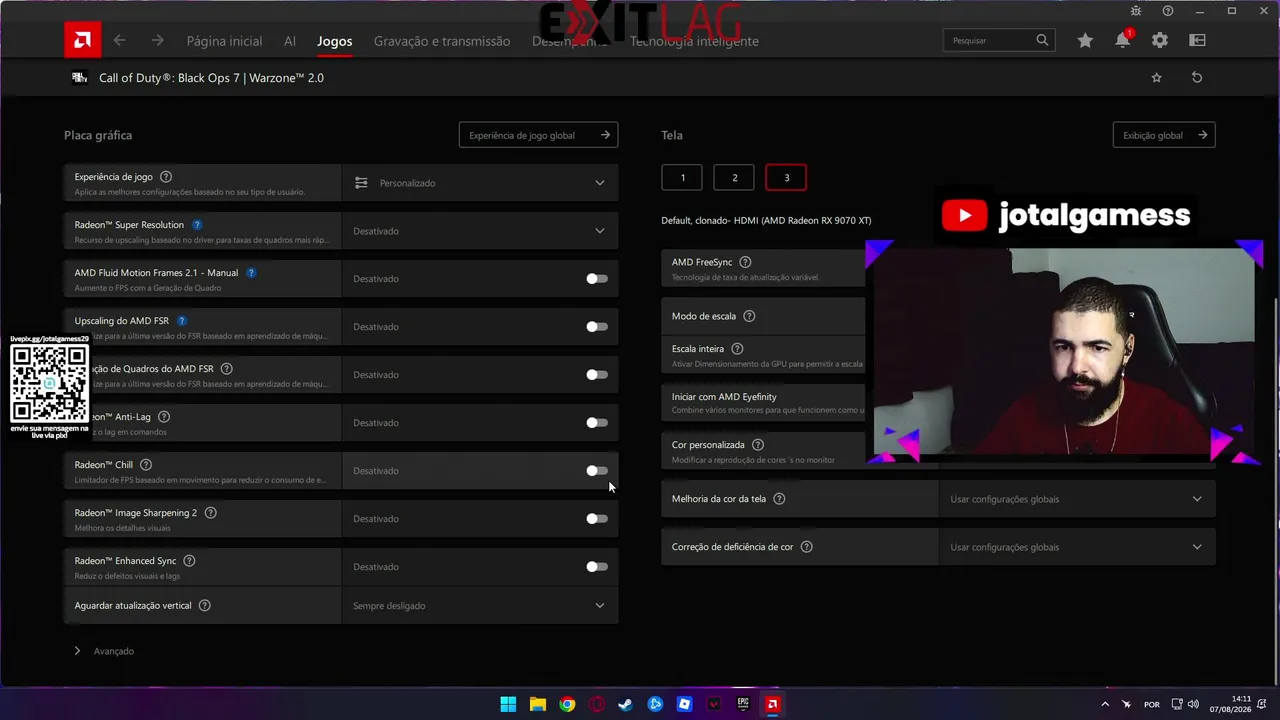Show help for Modo de escala
The height and width of the screenshot is (720, 1280).
(749, 316)
